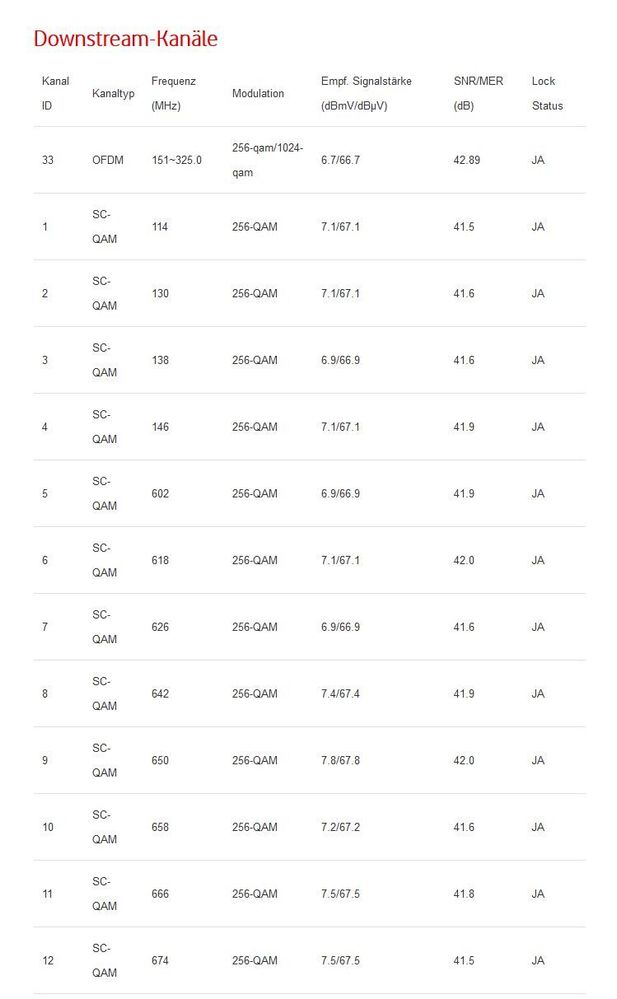The height and width of the screenshot is (999, 617).
Task: Select the 42.89 SNR value
Action: pyautogui.click(x=467, y=160)
